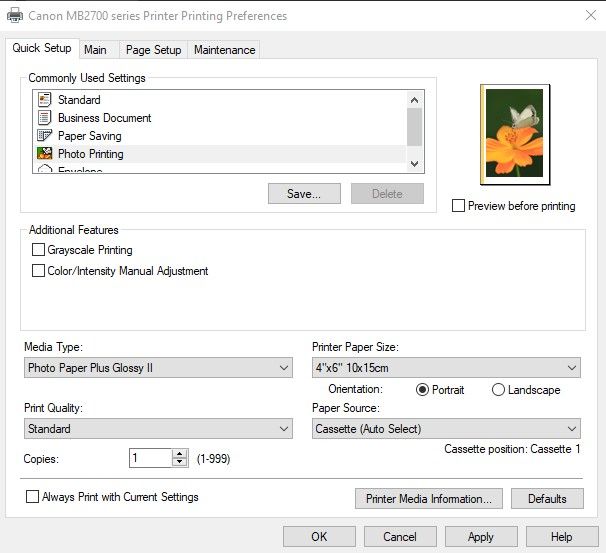Select the Paper Saving setting
The width and height of the screenshot is (606, 553).
(x=220, y=136)
